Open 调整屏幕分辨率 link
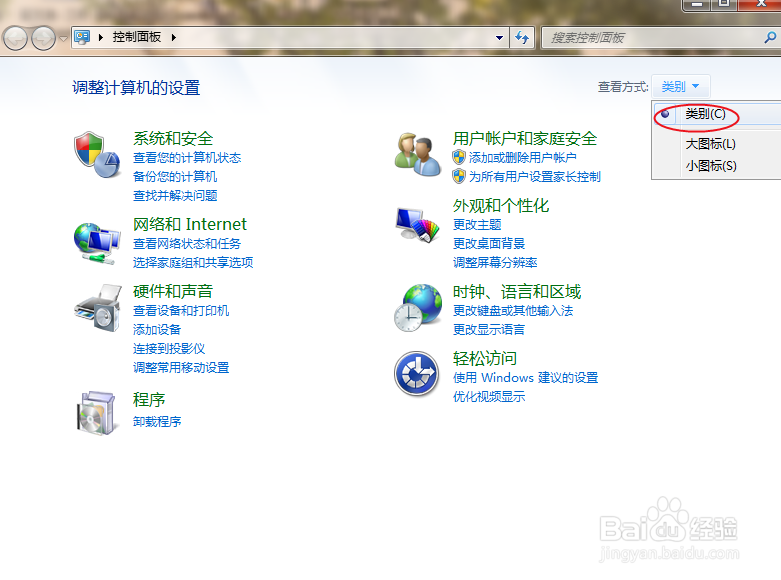This screenshot has height=580, width=781. (x=495, y=263)
